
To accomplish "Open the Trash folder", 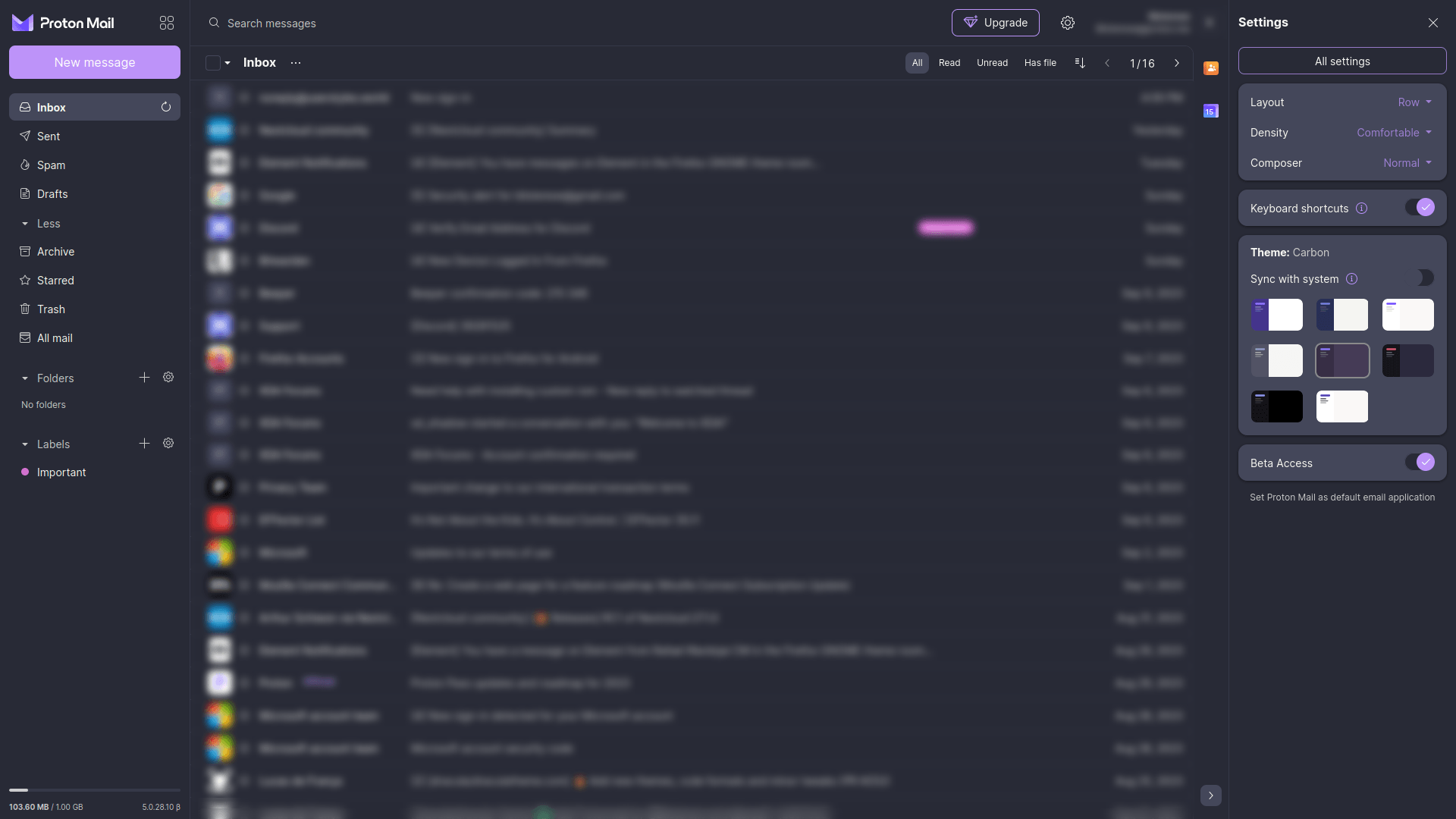I will (95, 309).
